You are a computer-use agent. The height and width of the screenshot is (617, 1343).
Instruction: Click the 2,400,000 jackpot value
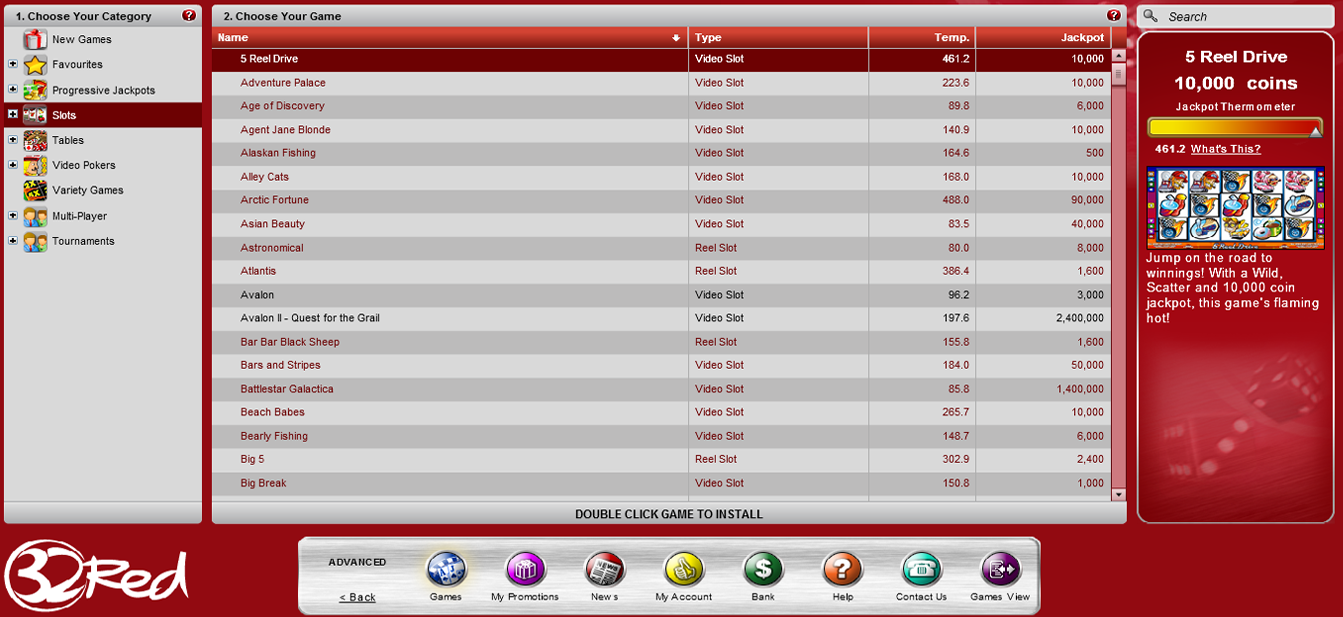pos(1080,318)
